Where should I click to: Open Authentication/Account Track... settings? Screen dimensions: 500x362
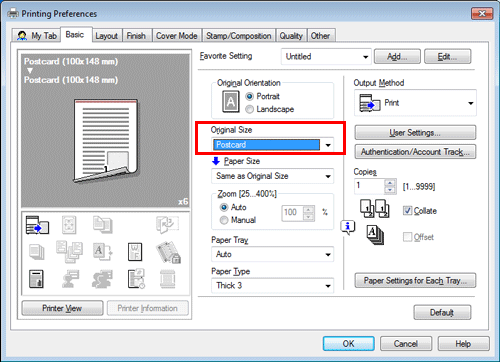[x=415, y=152]
